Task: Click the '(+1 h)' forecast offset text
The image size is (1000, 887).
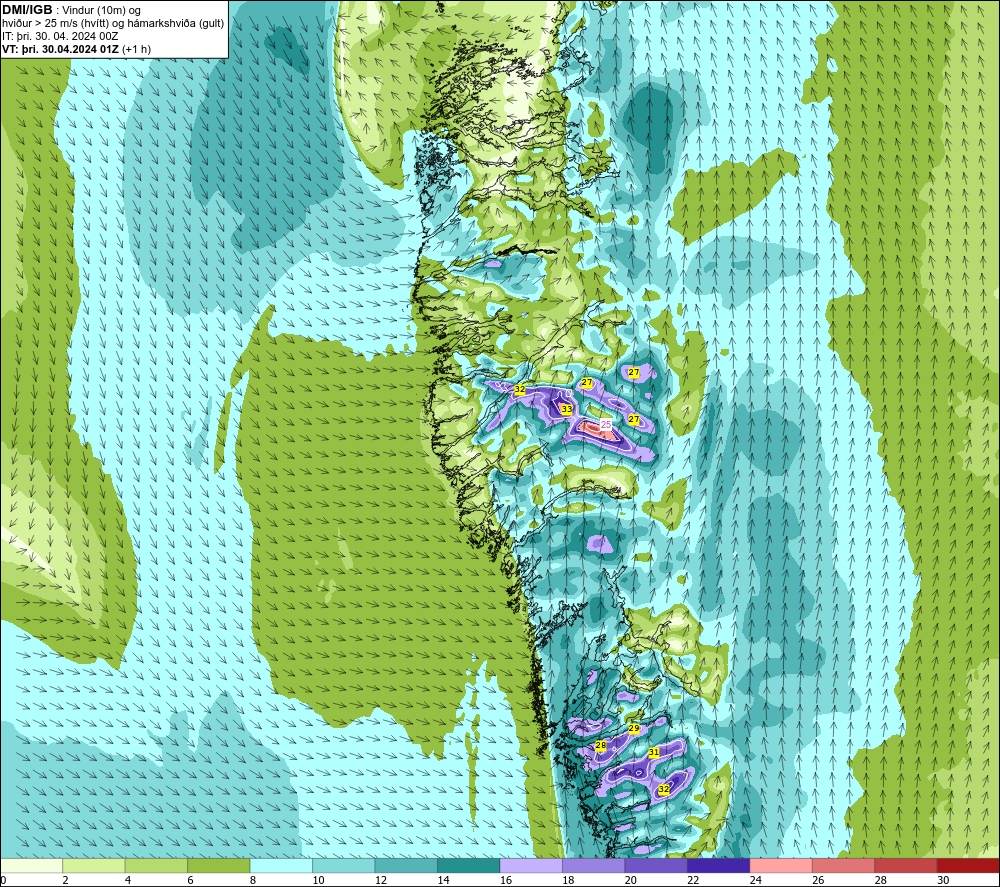Action: (136, 49)
